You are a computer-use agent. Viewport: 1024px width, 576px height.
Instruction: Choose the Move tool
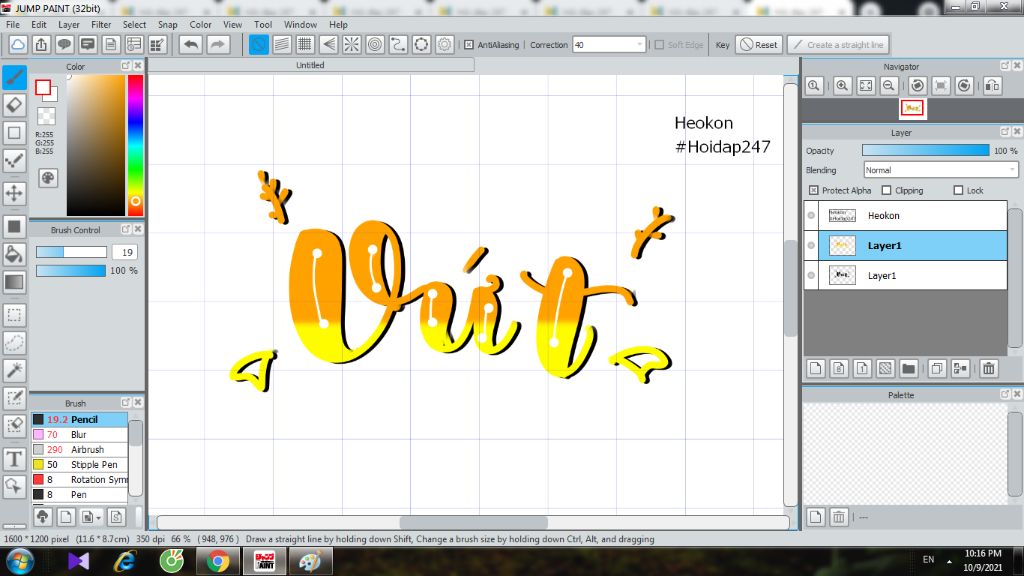14,193
